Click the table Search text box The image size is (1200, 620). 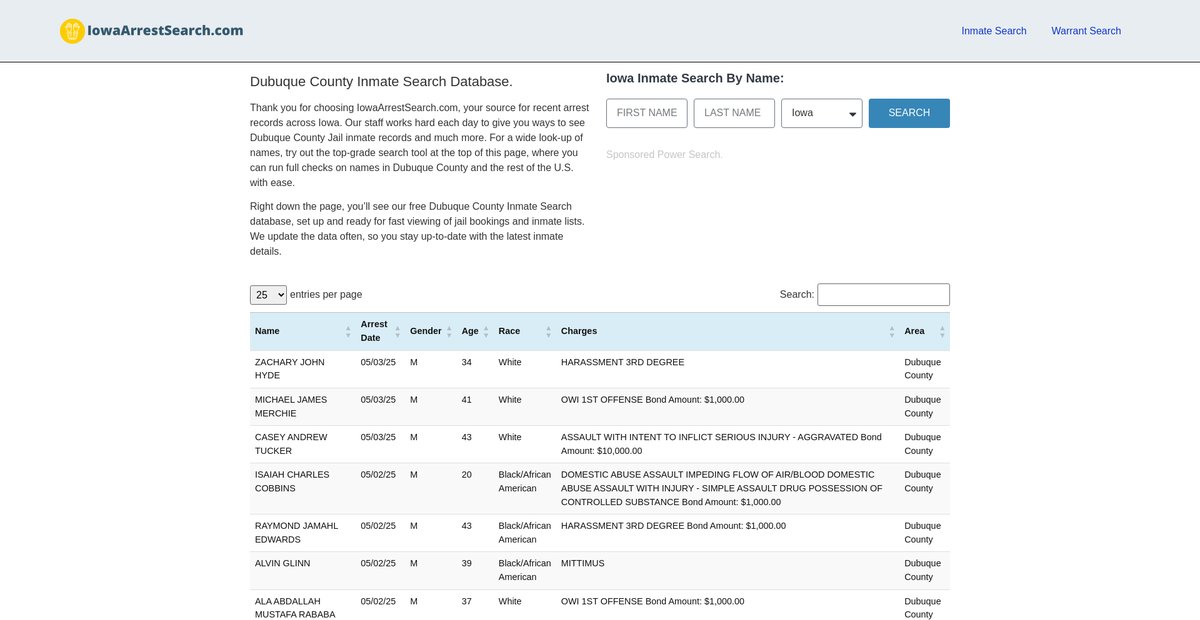883,295
